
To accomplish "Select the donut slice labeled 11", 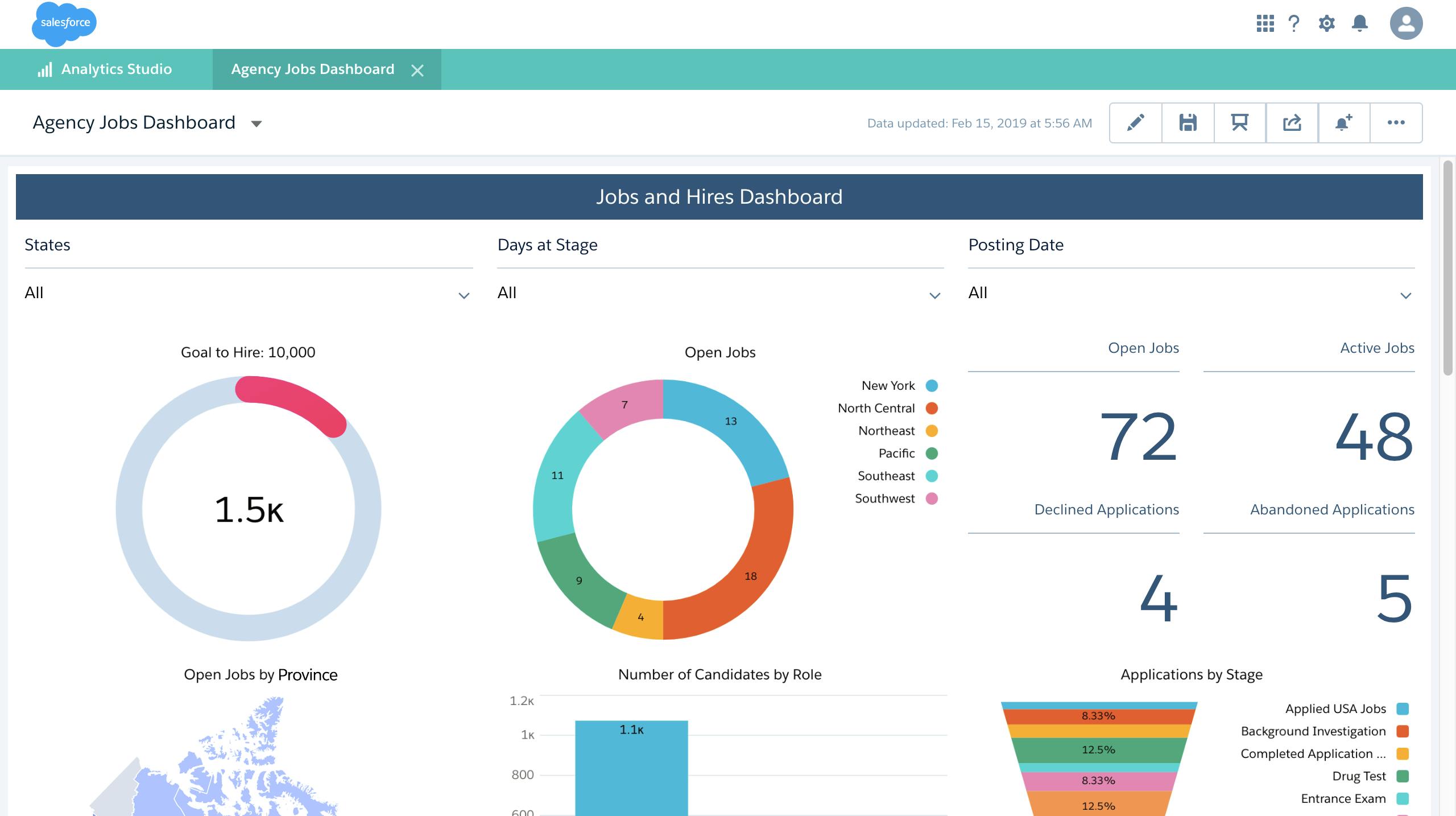I will click(557, 476).
